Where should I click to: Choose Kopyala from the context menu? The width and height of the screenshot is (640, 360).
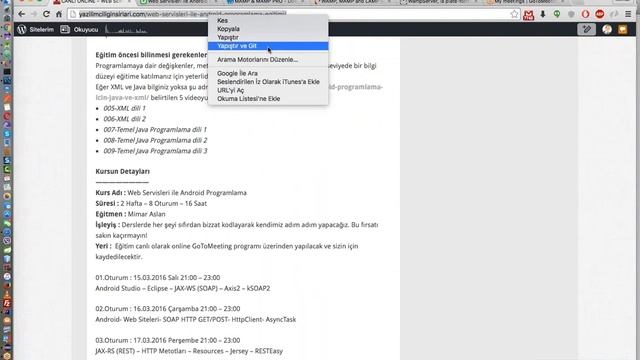[x=268, y=29]
